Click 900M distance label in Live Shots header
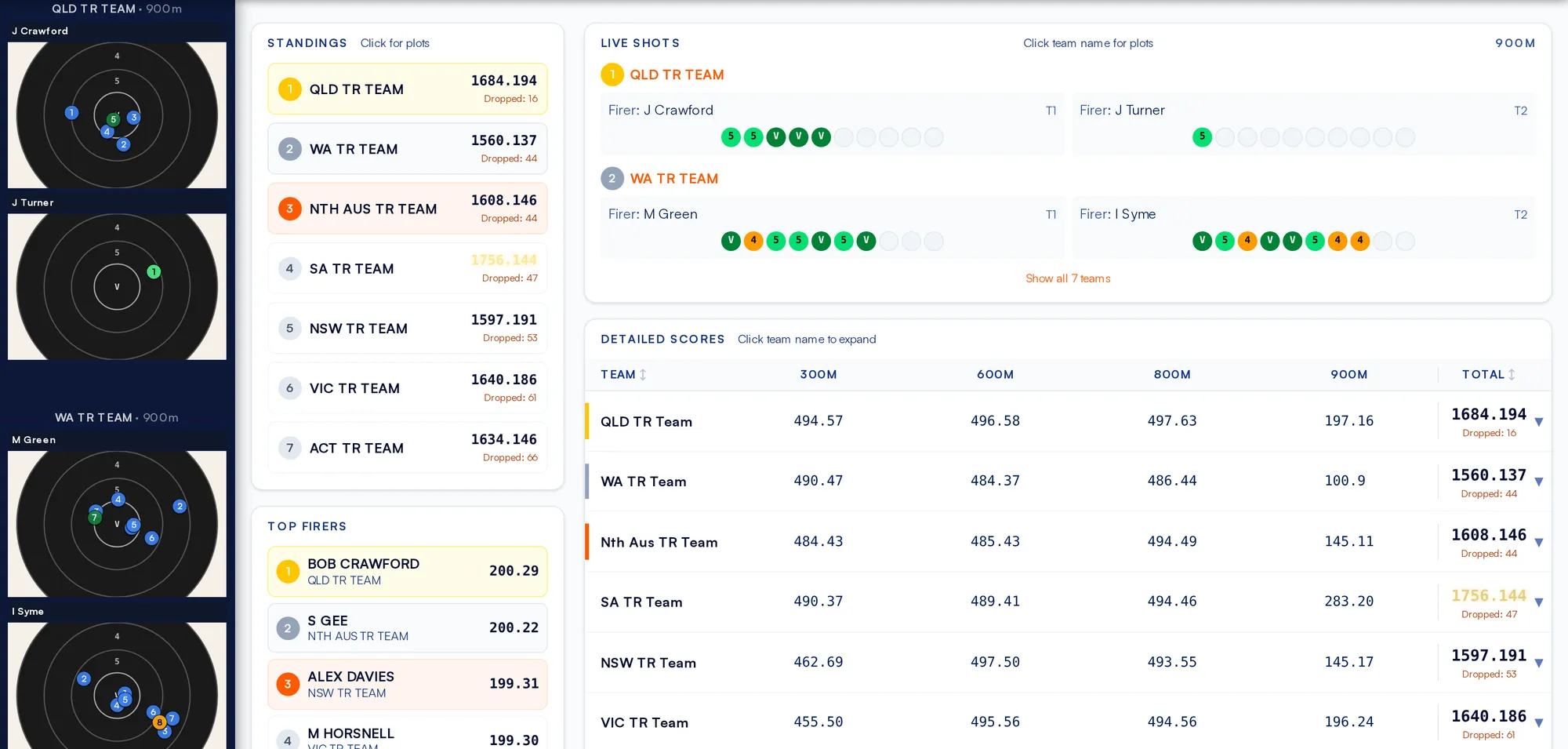 click(1515, 43)
